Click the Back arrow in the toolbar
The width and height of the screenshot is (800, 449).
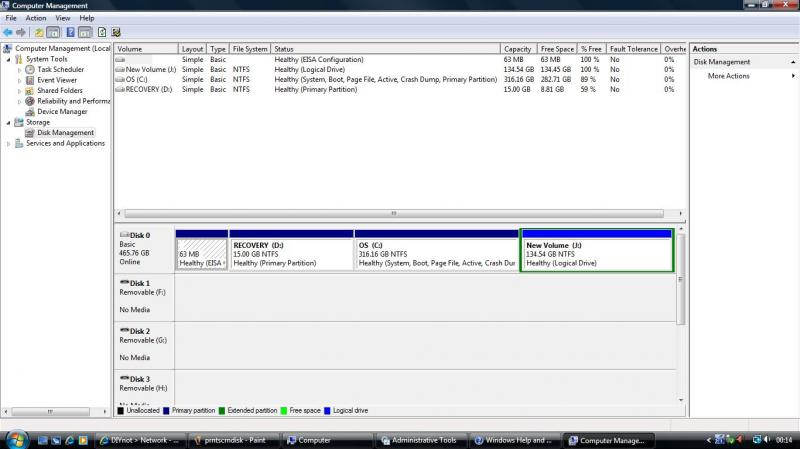click(x=8, y=32)
